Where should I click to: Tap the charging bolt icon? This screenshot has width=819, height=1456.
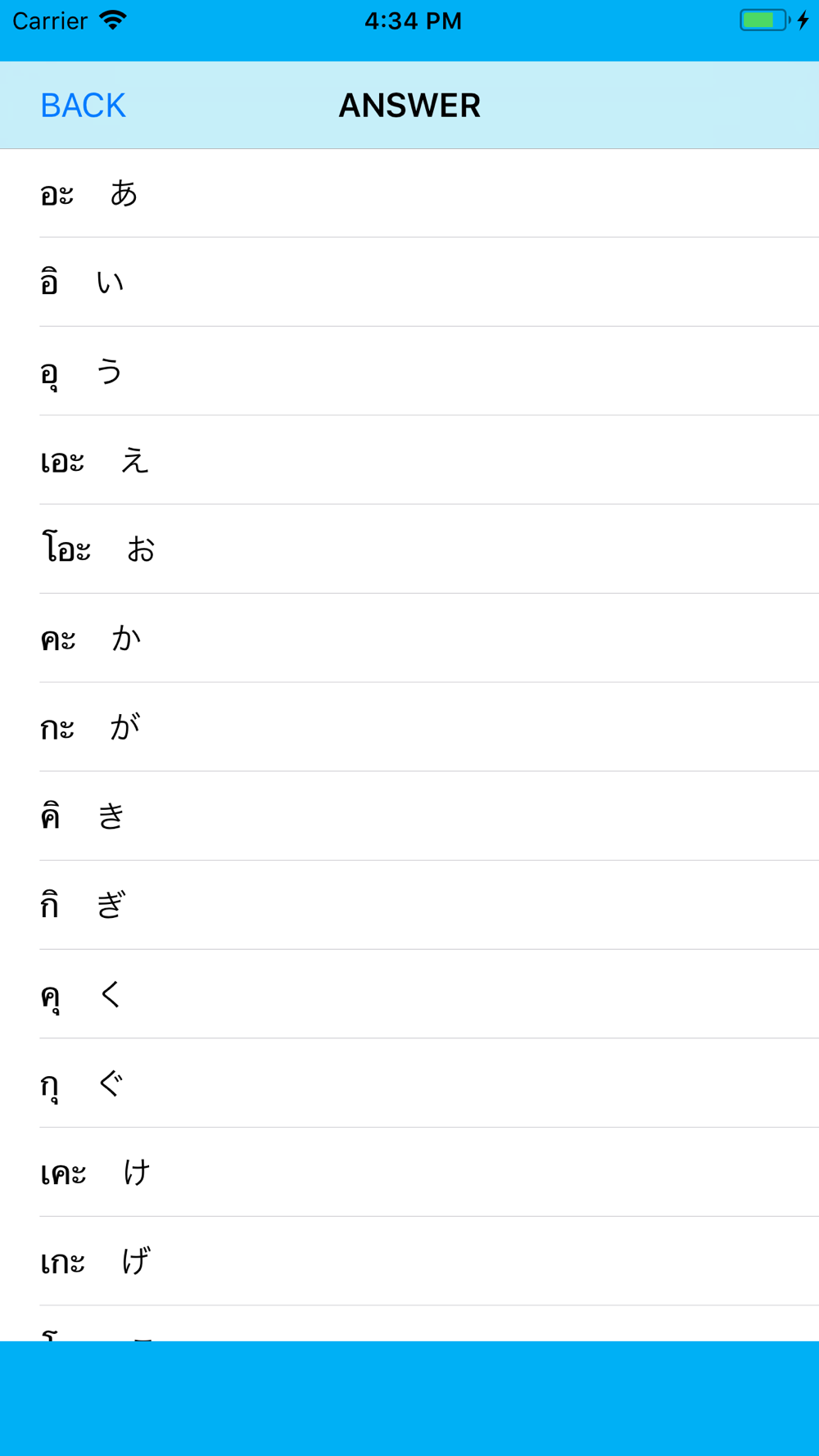pyautogui.click(x=803, y=20)
